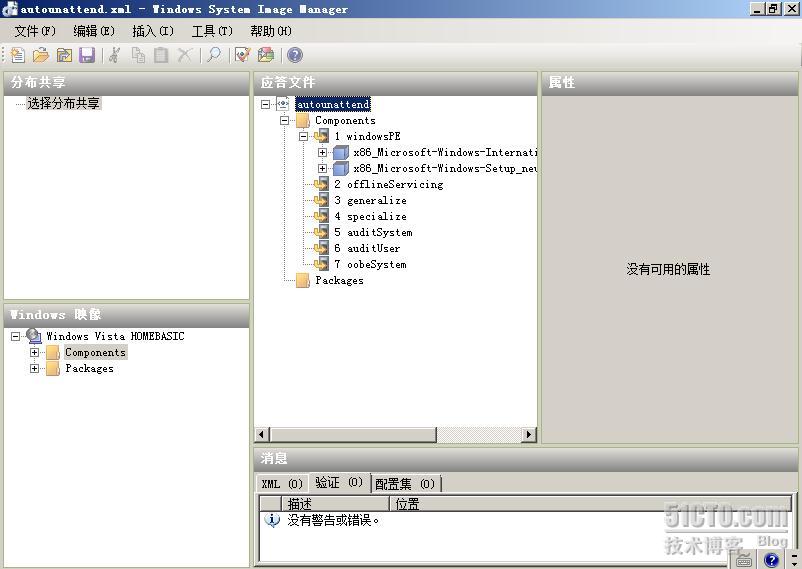Open the 工具(T) menu
Screen dimensions: 802x569
click(212, 31)
